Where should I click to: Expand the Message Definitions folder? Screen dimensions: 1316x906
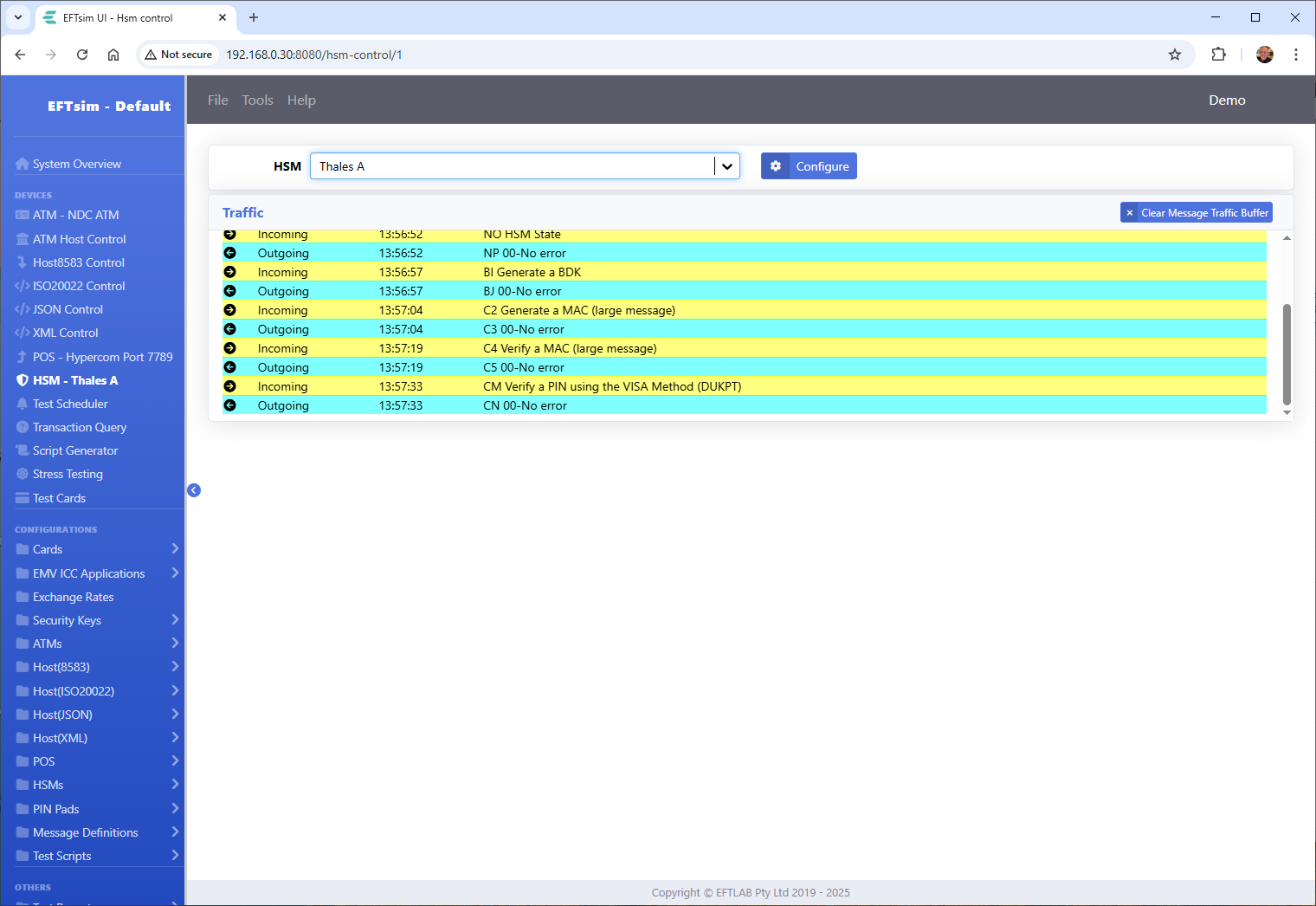[175, 832]
